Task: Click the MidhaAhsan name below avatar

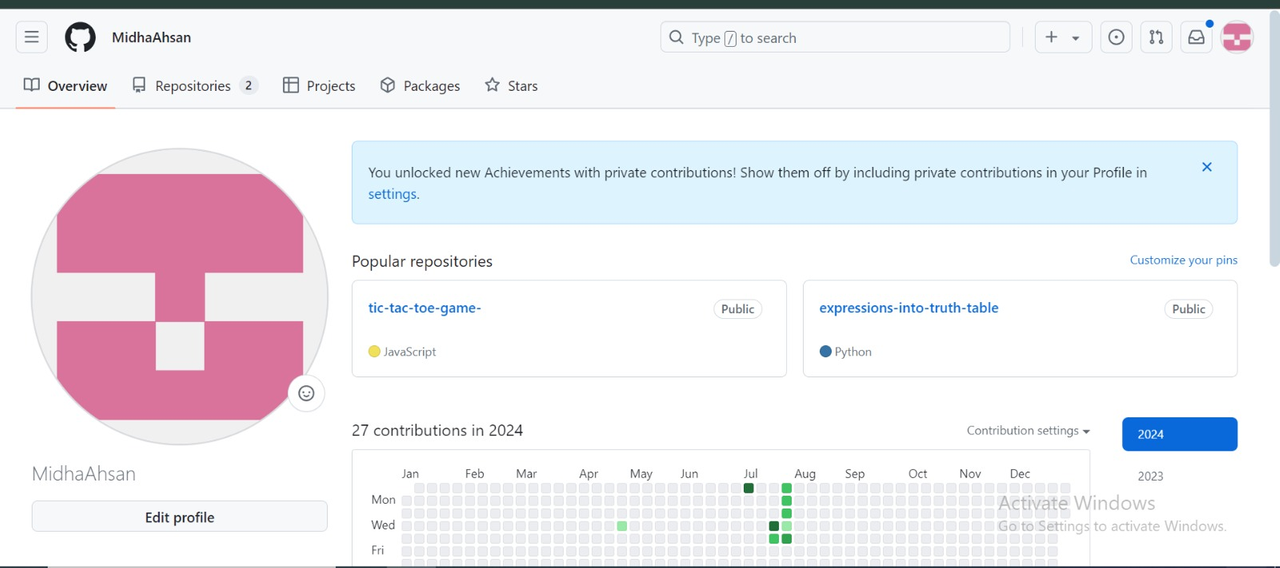Action: pos(84,474)
